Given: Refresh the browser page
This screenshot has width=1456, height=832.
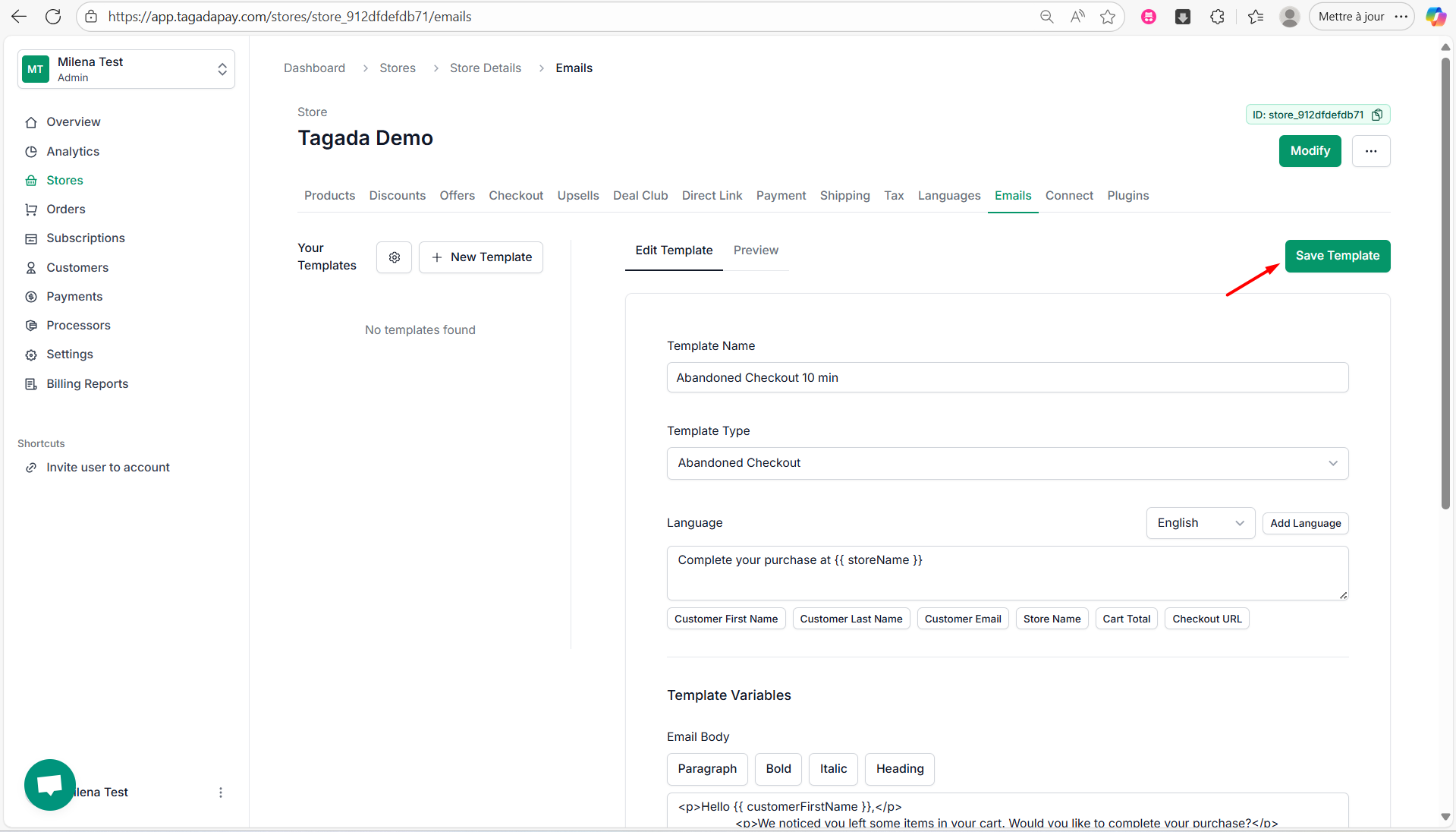Looking at the screenshot, I should tap(53, 17).
